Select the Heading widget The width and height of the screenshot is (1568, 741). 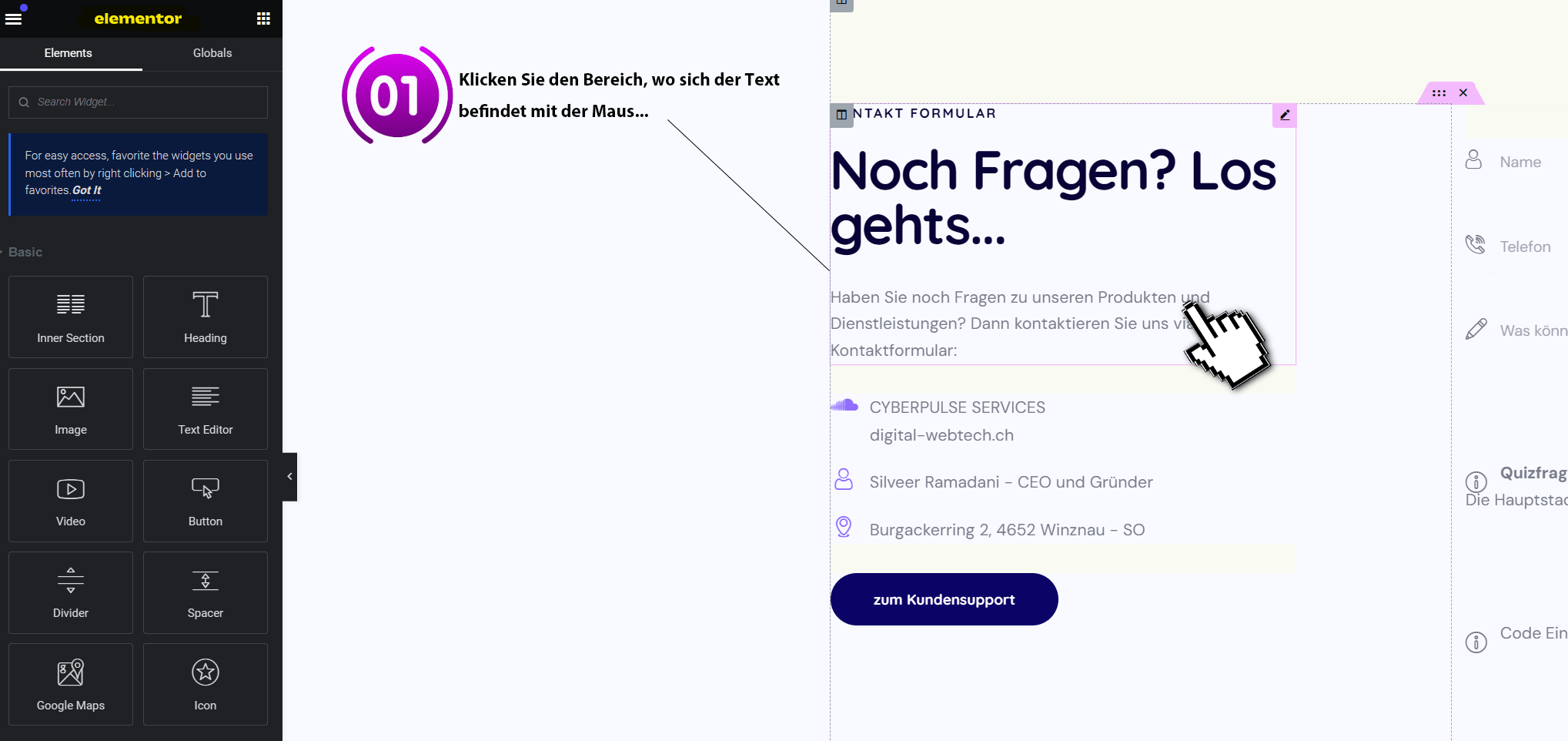(x=205, y=317)
